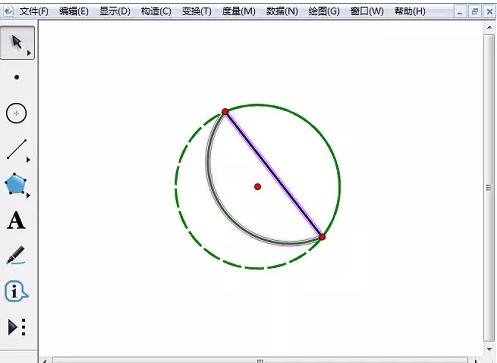This screenshot has width=497, height=363.
Task: Select the Straightedge segment tool
Action: click(x=17, y=149)
